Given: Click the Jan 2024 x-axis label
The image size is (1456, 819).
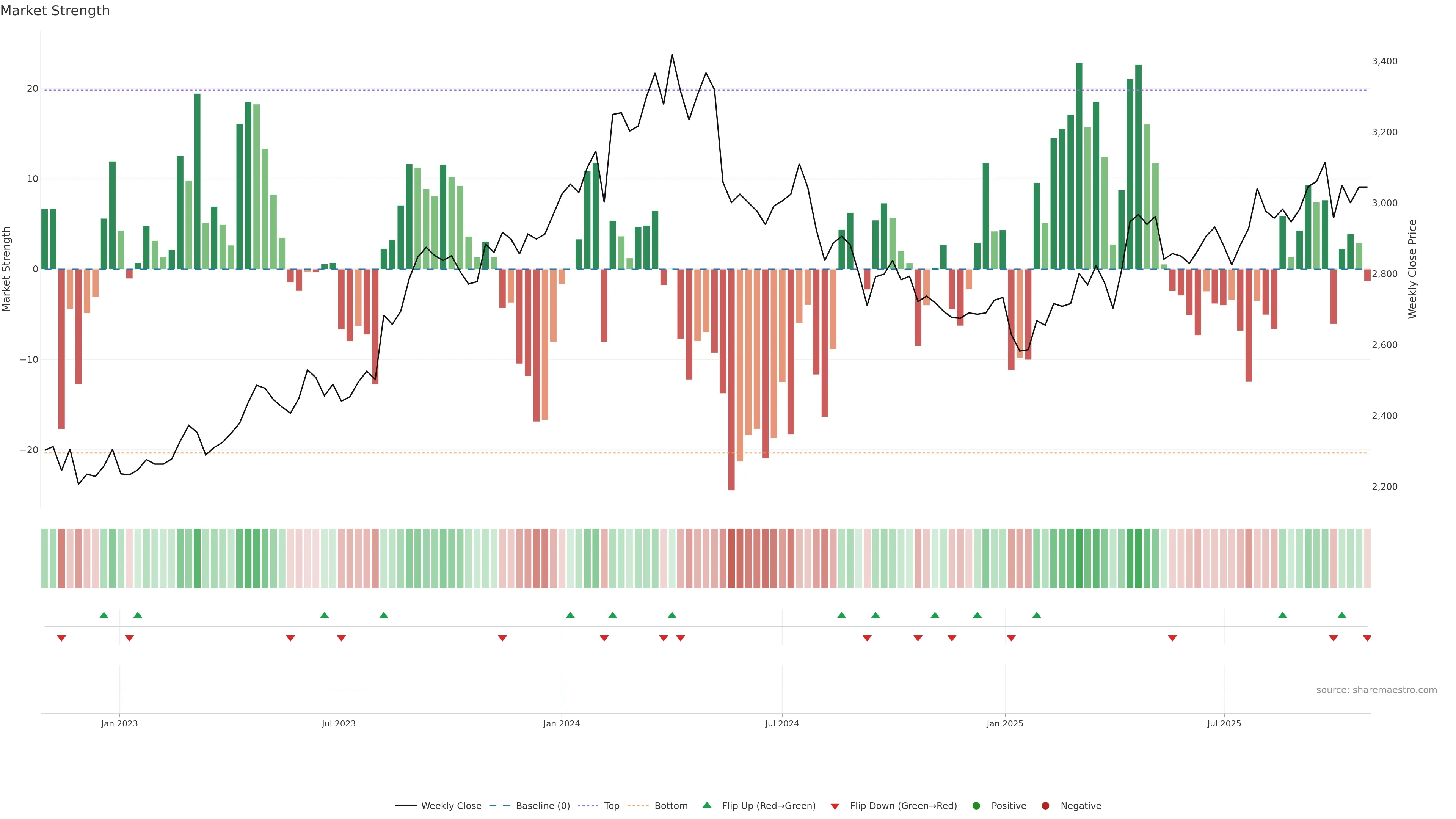Looking at the screenshot, I should (x=561, y=723).
